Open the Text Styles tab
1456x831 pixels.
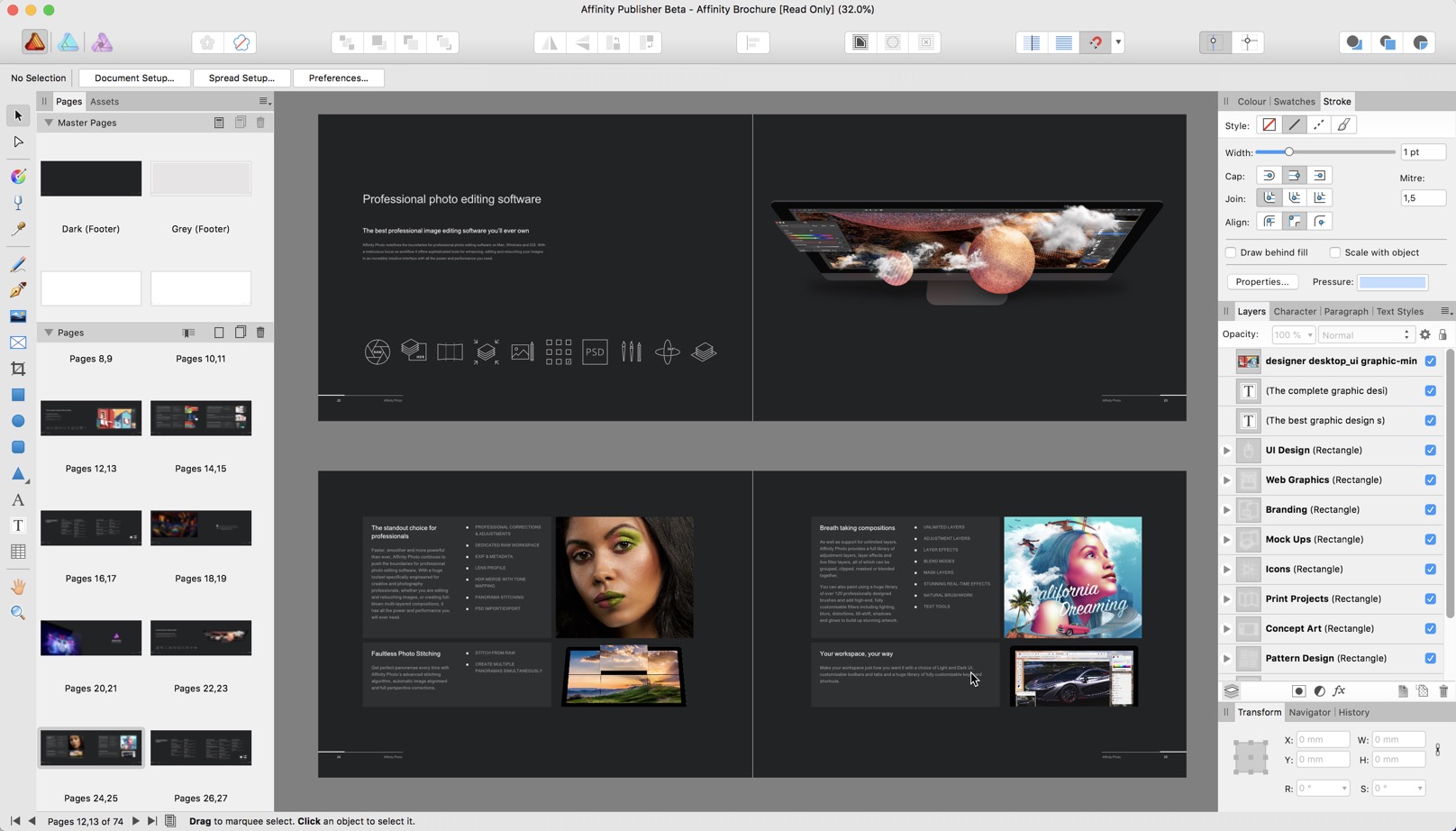tap(1399, 312)
